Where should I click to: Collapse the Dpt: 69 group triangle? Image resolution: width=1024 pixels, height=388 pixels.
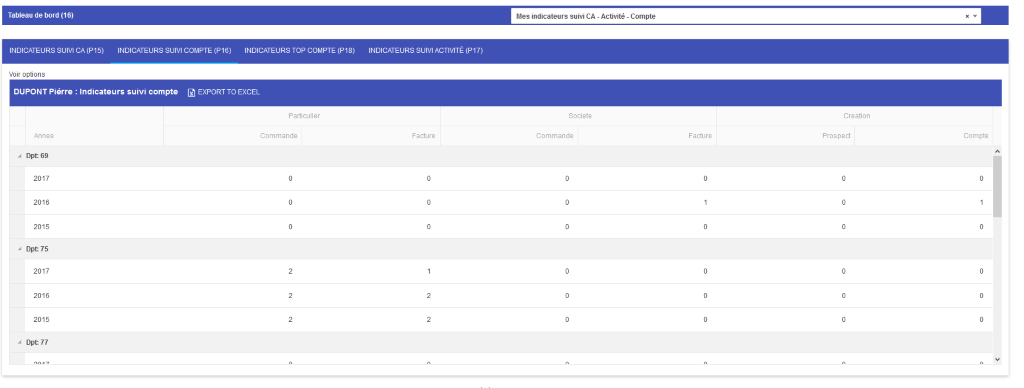tap(19, 156)
